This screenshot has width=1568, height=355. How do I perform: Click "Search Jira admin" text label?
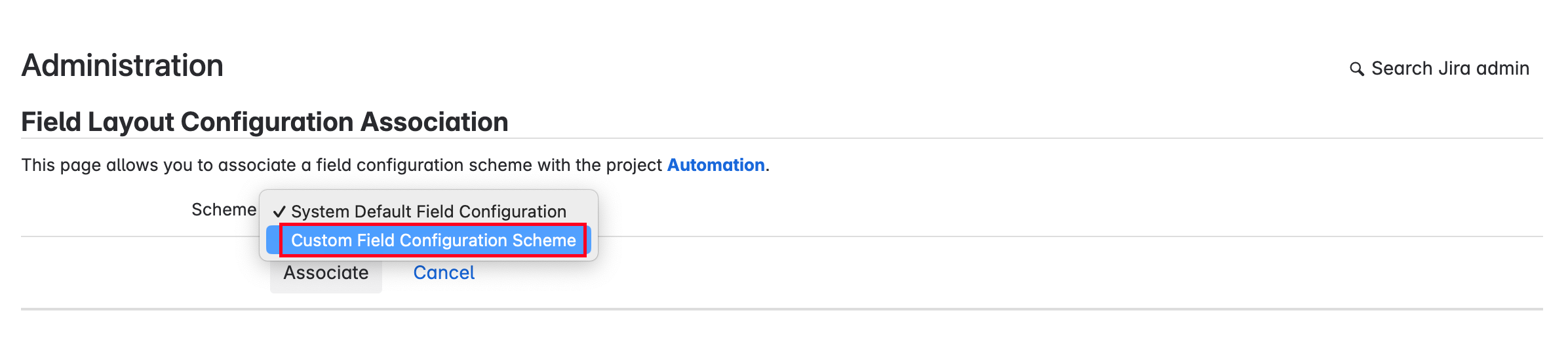click(x=1449, y=69)
